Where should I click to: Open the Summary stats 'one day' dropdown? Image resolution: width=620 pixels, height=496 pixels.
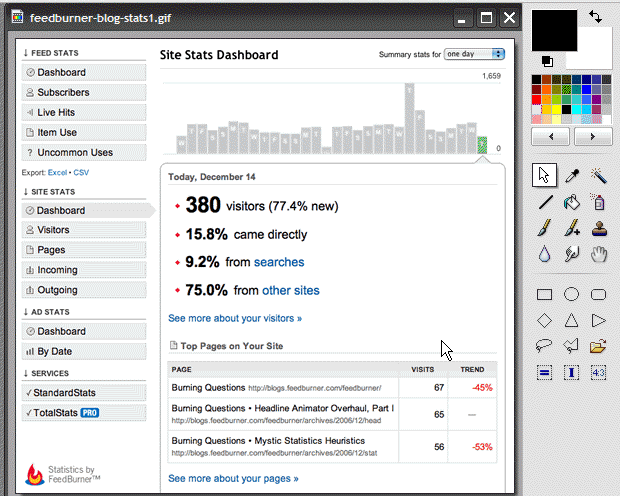click(474, 54)
